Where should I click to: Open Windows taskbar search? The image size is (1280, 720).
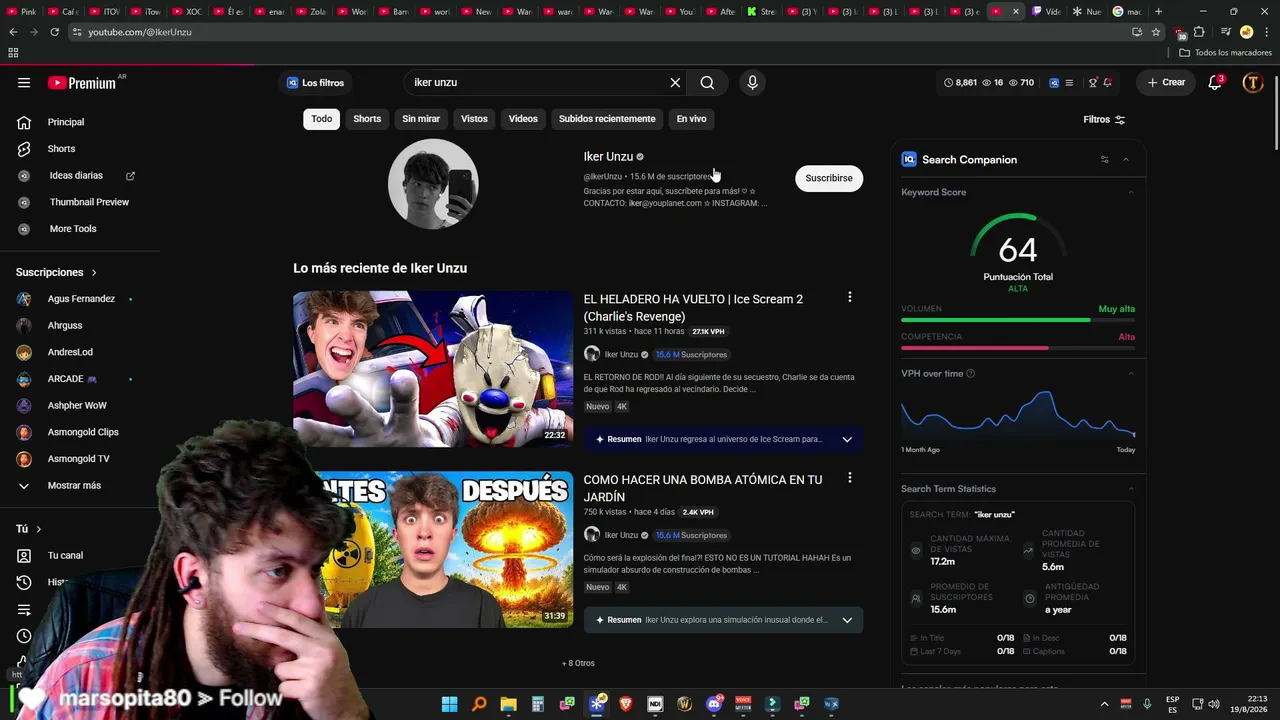click(x=479, y=704)
